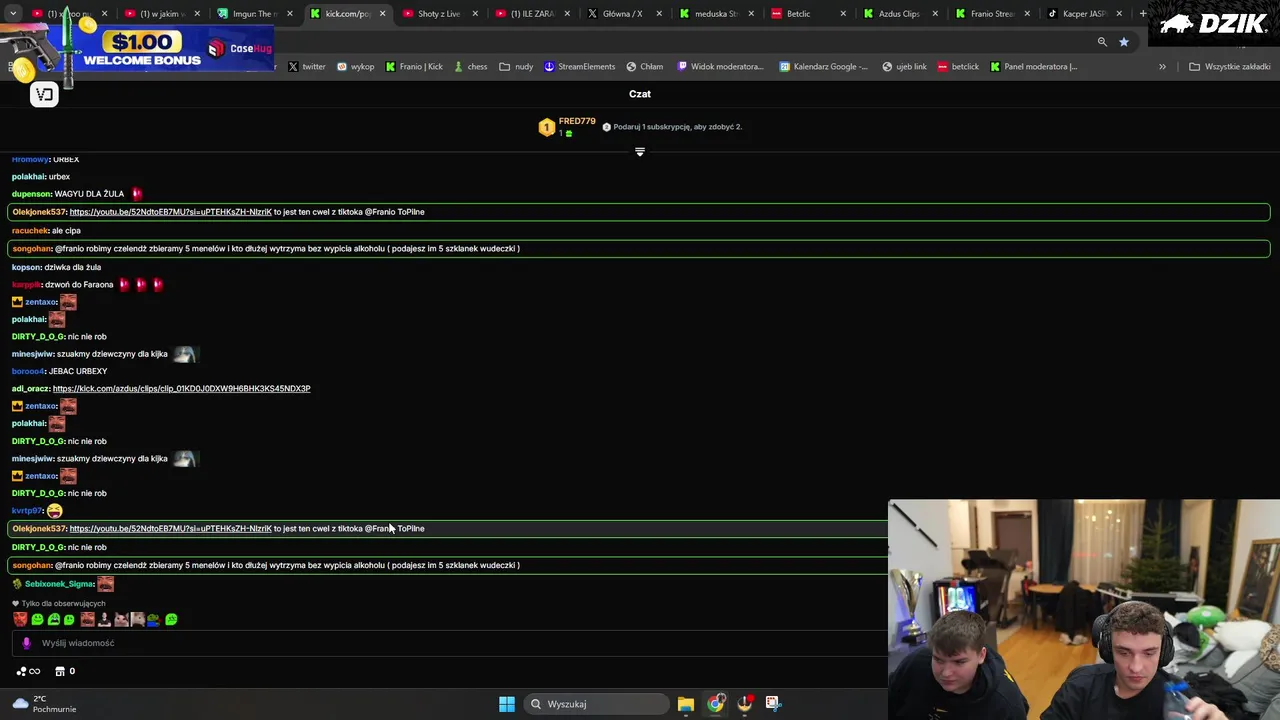1280x720 pixels.
Task: Click username 'kvrtp97' in chat
Action: [27, 511]
